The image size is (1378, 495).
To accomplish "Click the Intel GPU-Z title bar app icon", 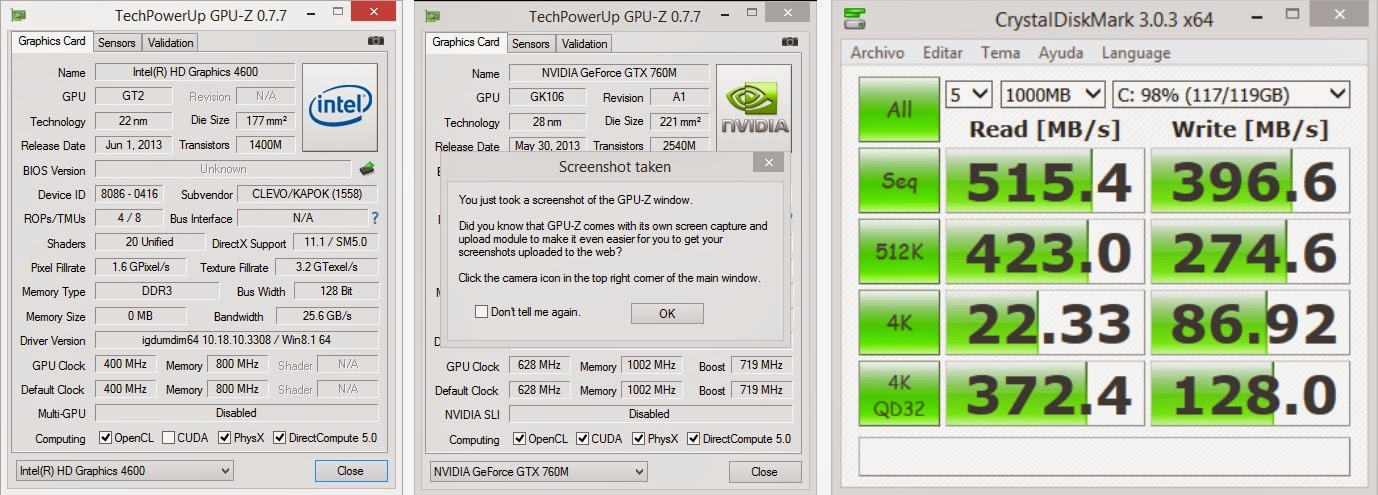I will [x=16, y=16].
